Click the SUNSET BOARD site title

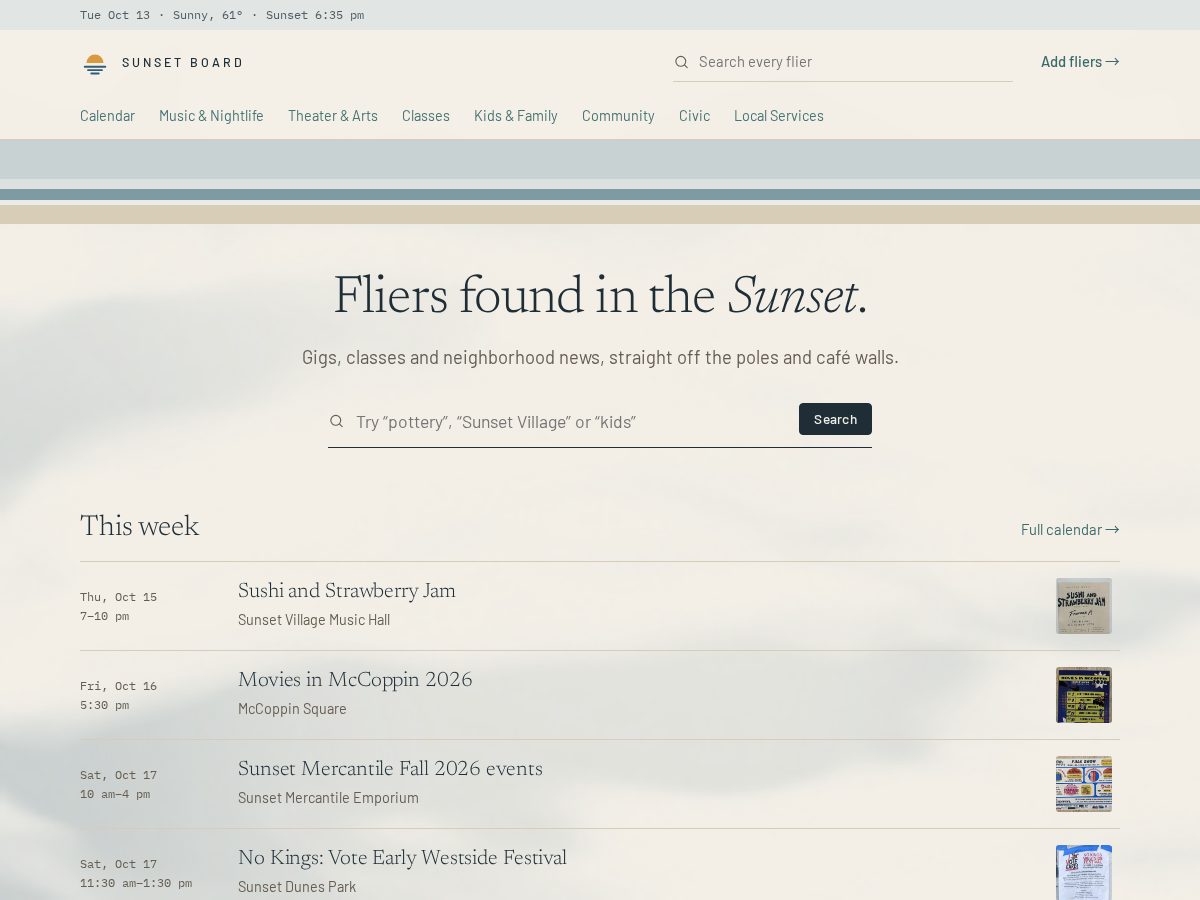click(x=182, y=63)
